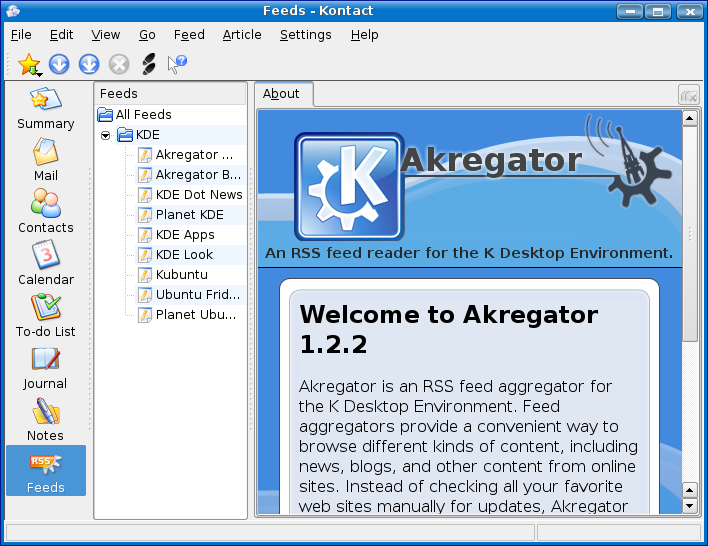Viewport: 708px width, 546px height.
Task: Select the Kubuntu feed
Action: (181, 275)
